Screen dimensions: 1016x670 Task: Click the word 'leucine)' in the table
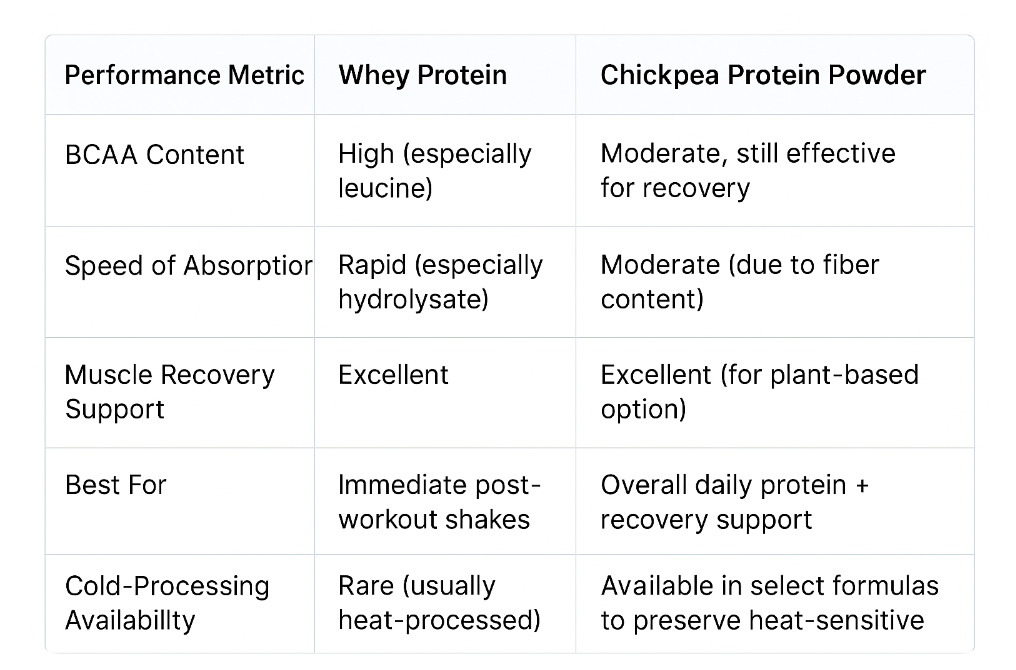[385, 188]
